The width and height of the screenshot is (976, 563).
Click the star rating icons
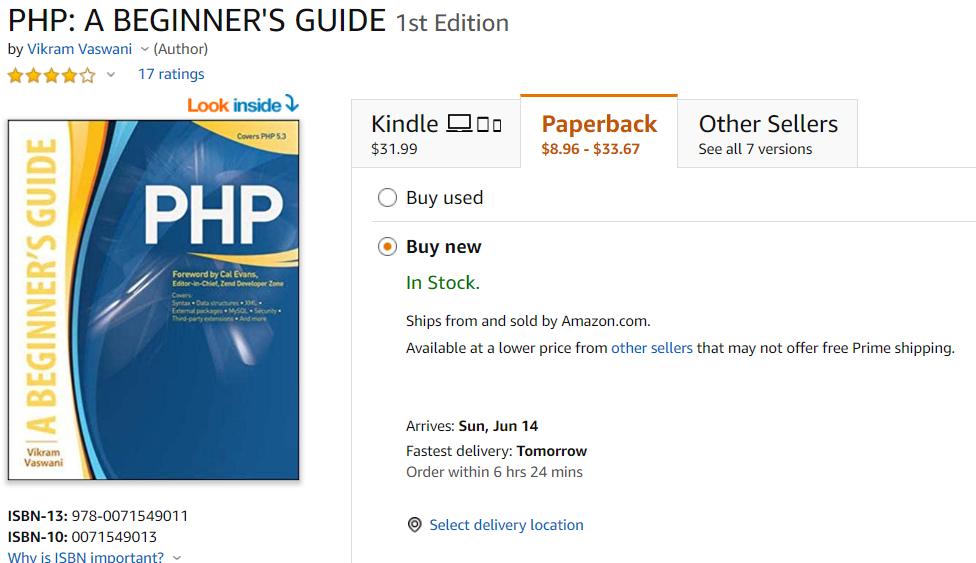click(x=52, y=76)
